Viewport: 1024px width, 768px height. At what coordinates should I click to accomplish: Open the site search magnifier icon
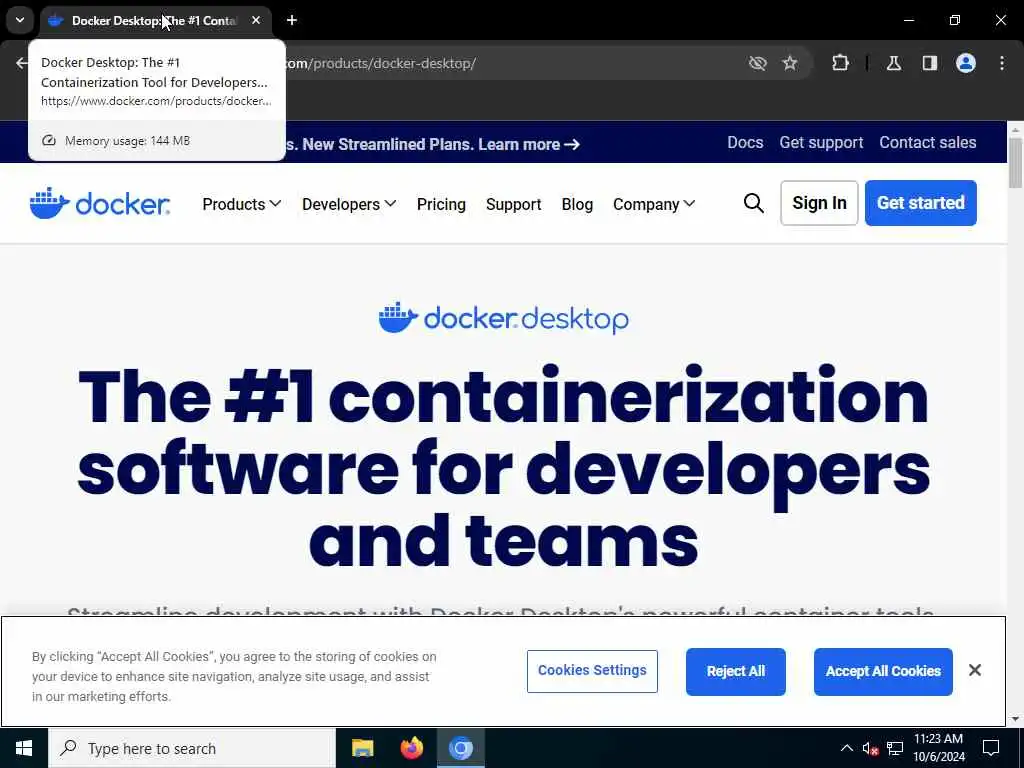(754, 203)
